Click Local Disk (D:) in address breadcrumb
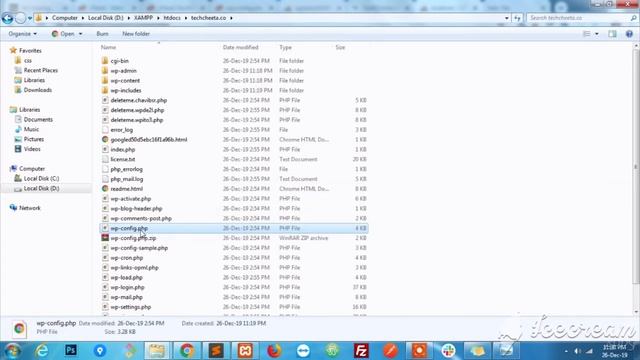The width and height of the screenshot is (640, 360). point(105,18)
